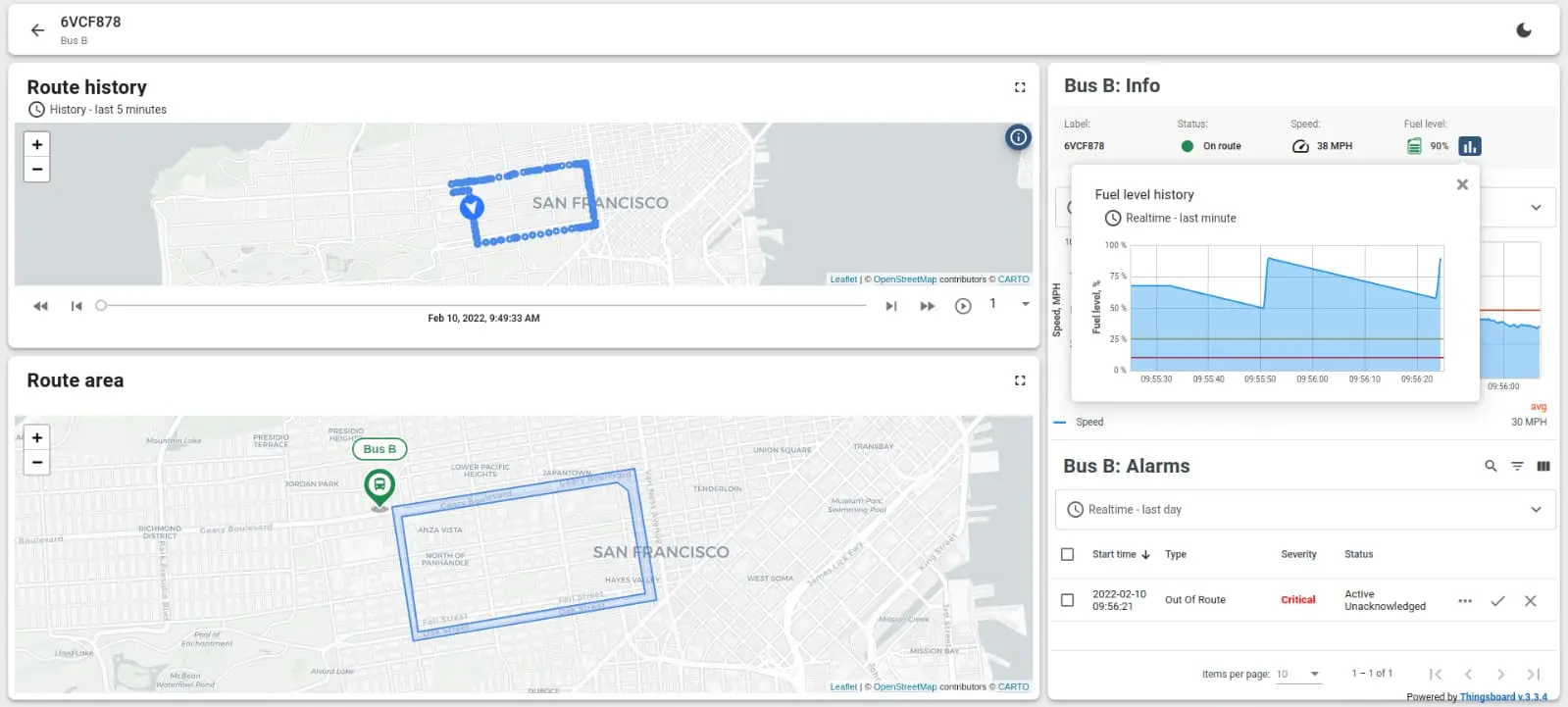Acknowledge the Out Of Route alarm
Screen dimensions: 1568x707
tap(1497, 601)
